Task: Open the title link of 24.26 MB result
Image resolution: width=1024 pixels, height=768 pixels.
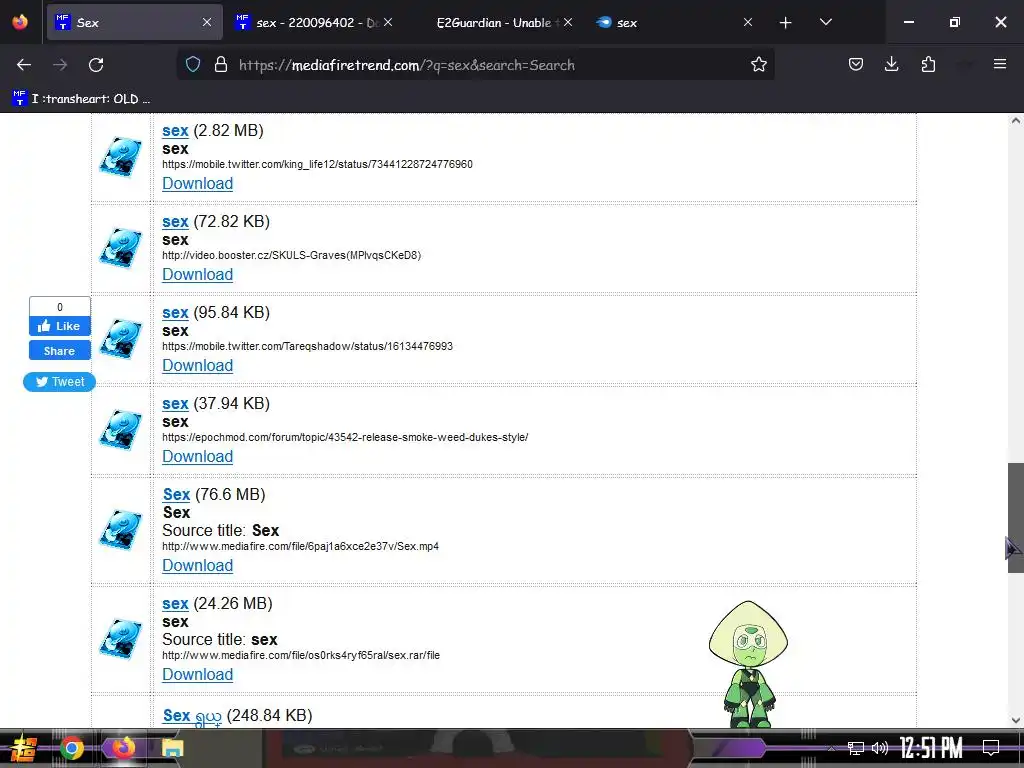Action: [x=175, y=603]
